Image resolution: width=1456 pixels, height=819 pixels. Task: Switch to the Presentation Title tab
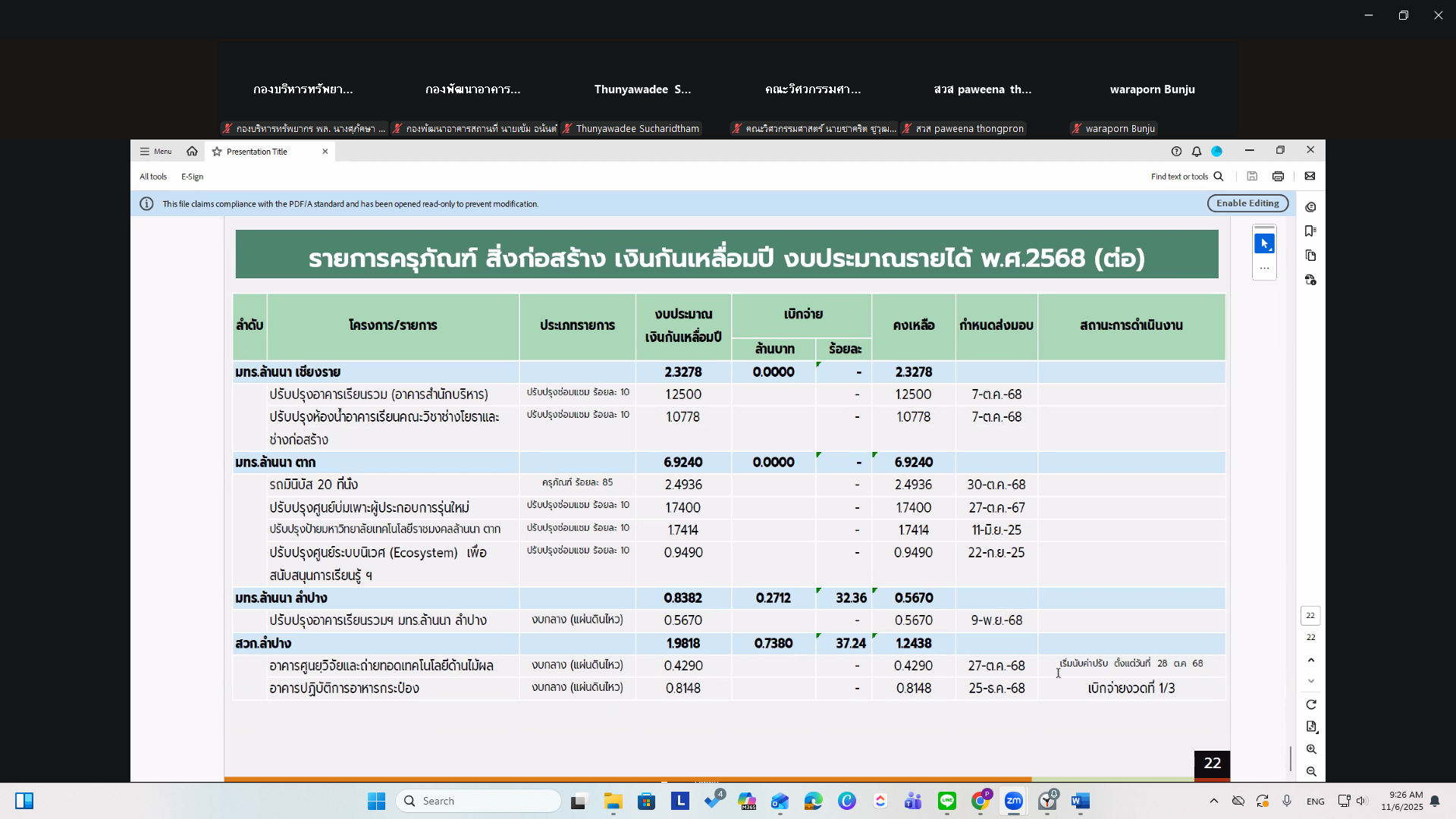click(x=258, y=152)
